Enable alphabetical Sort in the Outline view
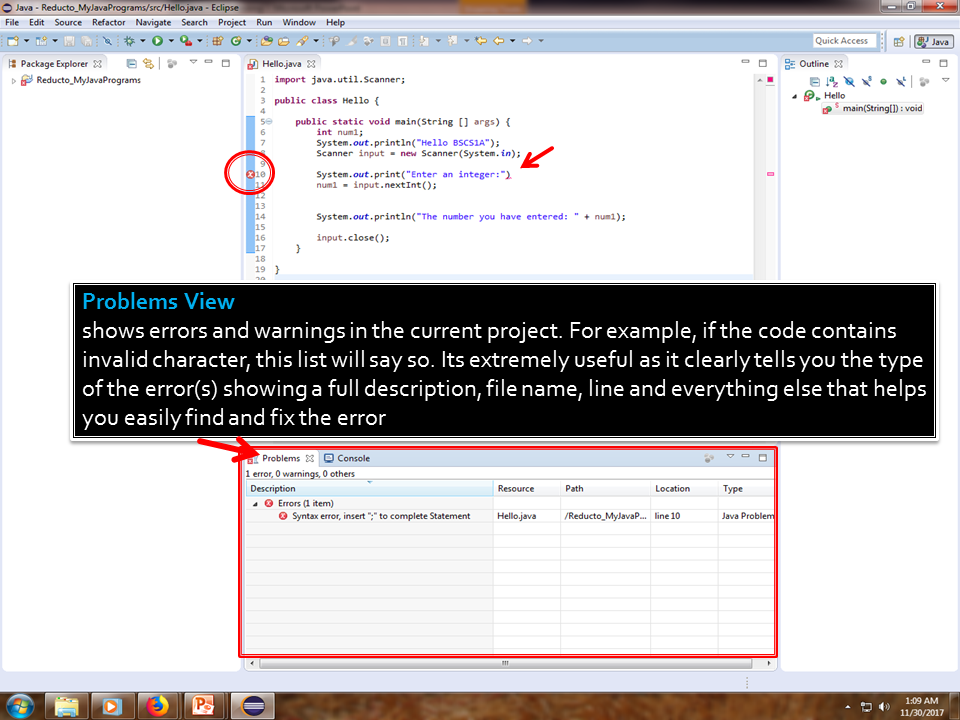The width and height of the screenshot is (960, 720). coord(829,81)
